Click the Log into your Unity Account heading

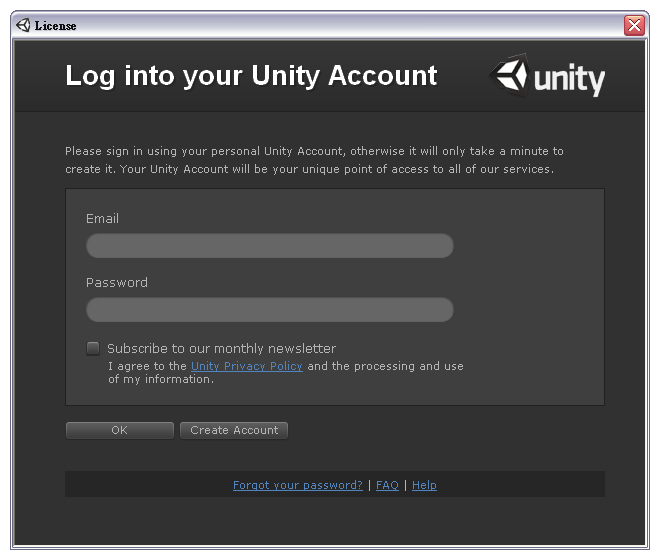[x=251, y=76]
